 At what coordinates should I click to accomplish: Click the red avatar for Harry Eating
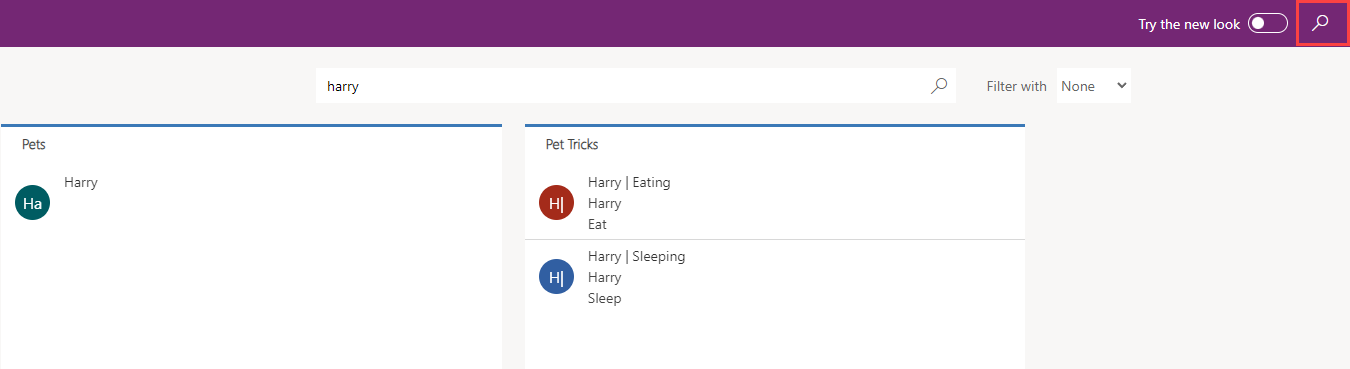556,203
